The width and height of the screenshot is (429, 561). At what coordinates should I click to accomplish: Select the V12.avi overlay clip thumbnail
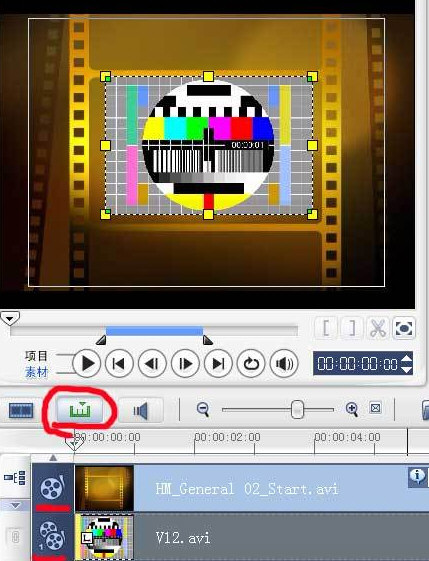point(104,537)
